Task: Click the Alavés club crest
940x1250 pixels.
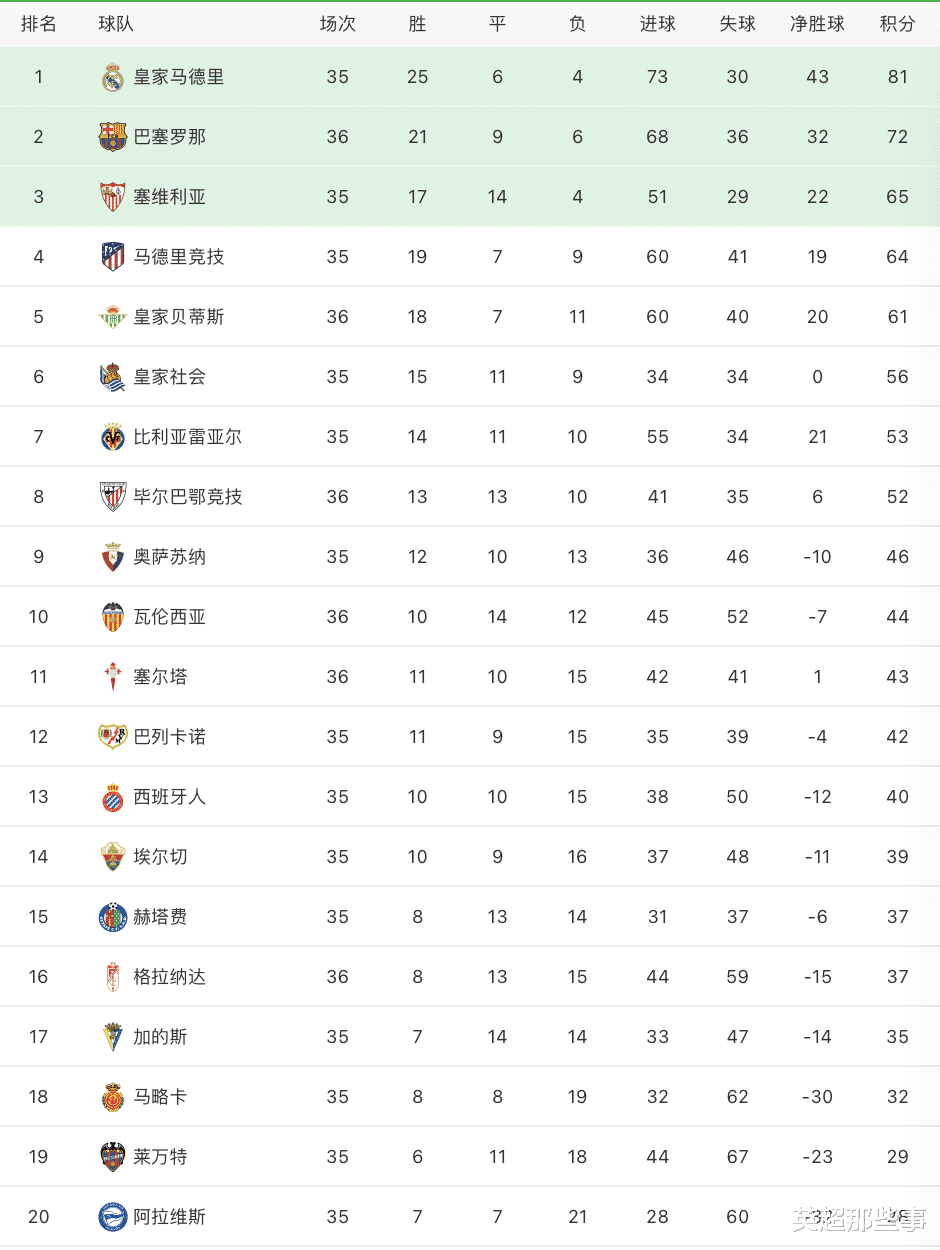Action: point(113,1217)
